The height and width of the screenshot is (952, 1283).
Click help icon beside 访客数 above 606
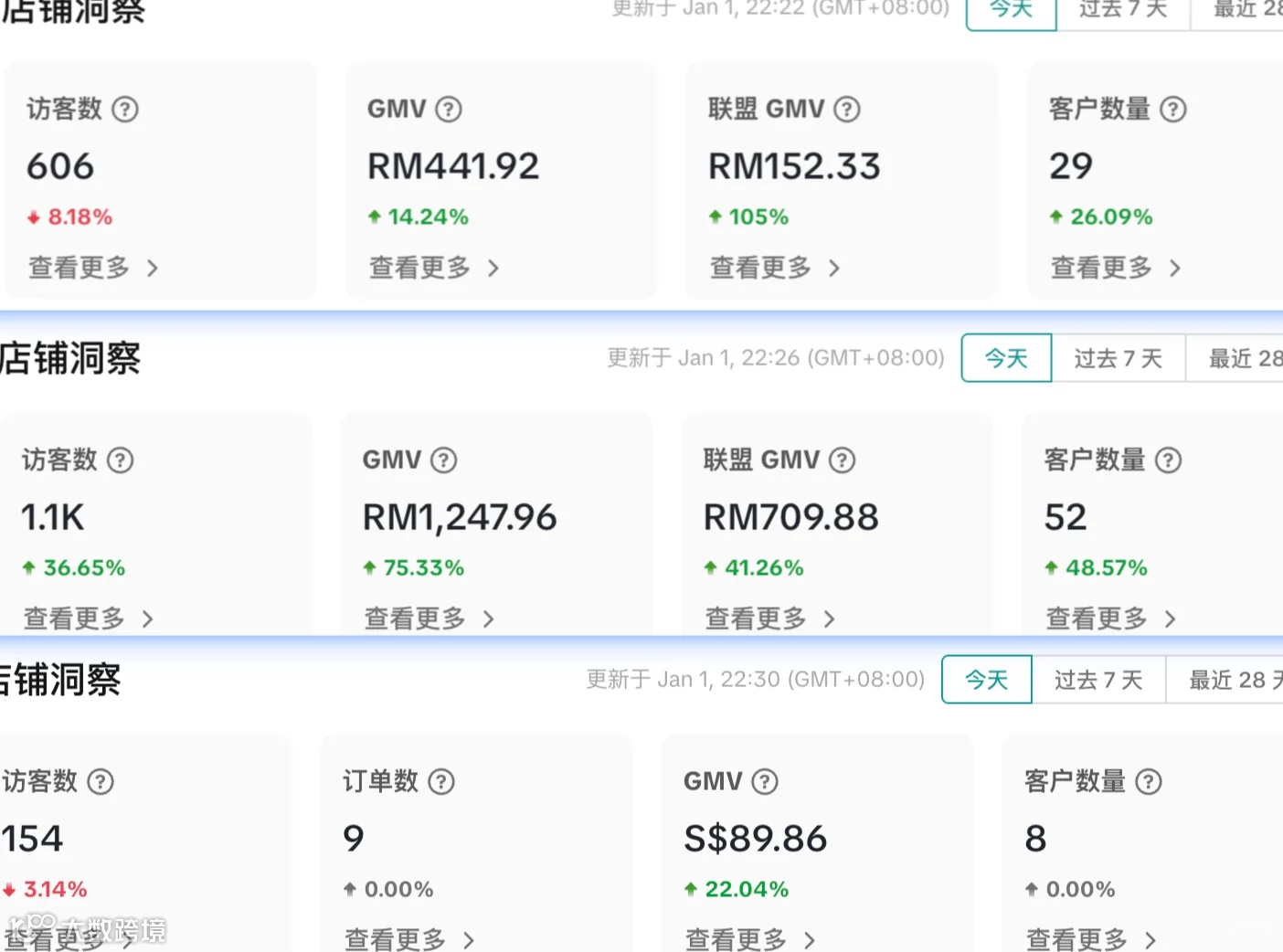pyautogui.click(x=125, y=110)
